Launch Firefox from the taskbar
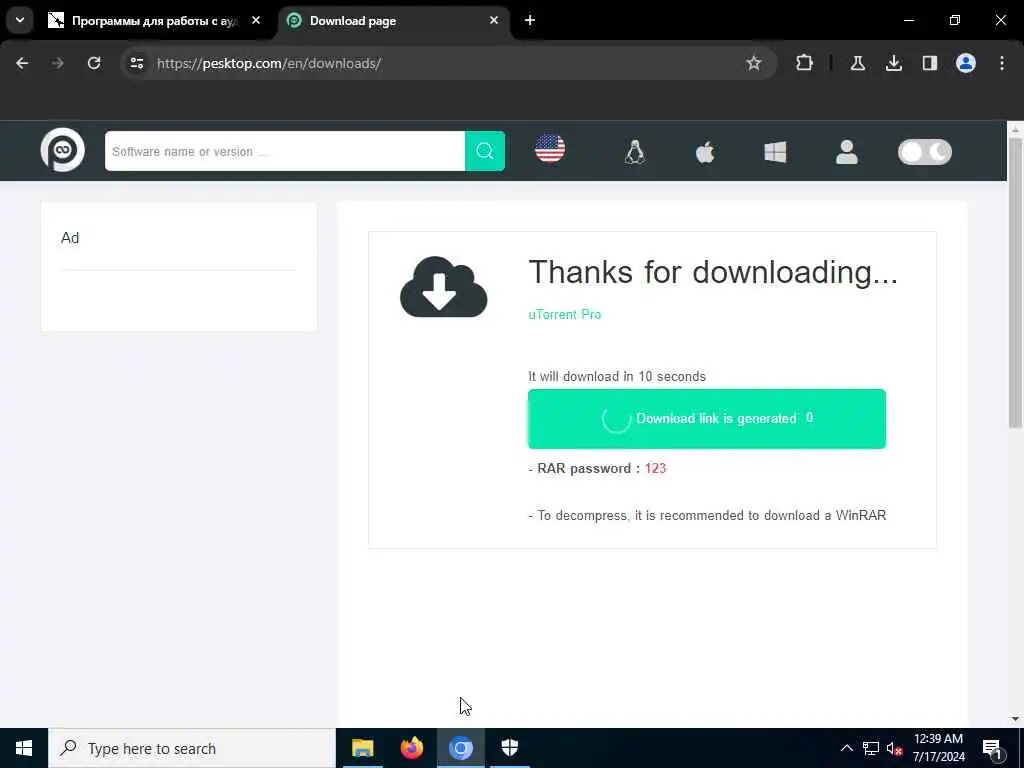Screen dimensions: 1024x768 click(411, 748)
